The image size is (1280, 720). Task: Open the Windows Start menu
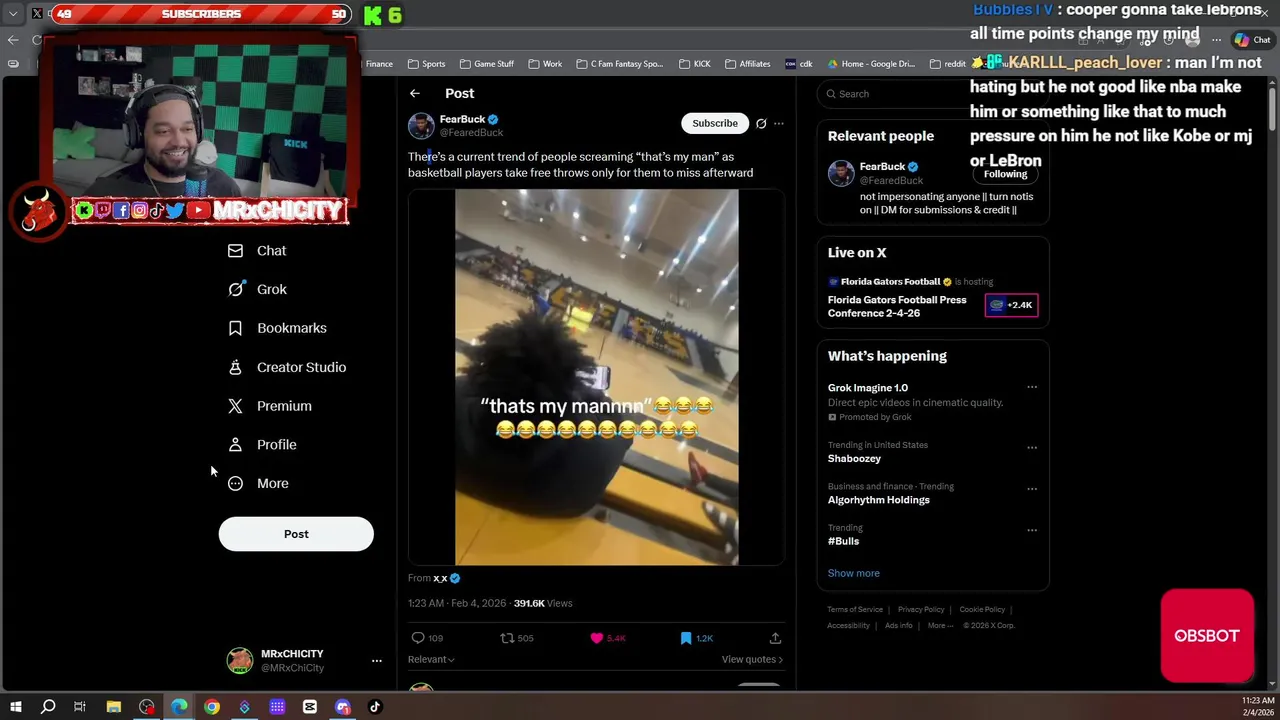15,707
